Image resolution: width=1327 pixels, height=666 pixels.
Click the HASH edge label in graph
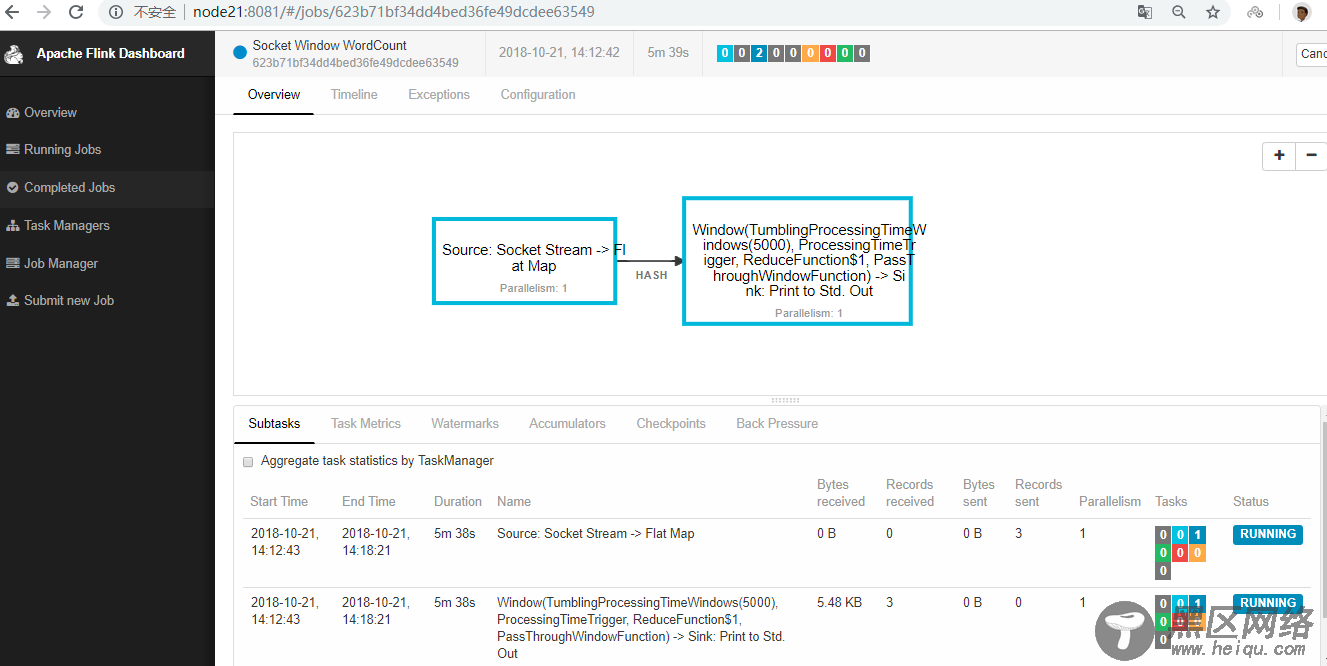pyautogui.click(x=651, y=275)
